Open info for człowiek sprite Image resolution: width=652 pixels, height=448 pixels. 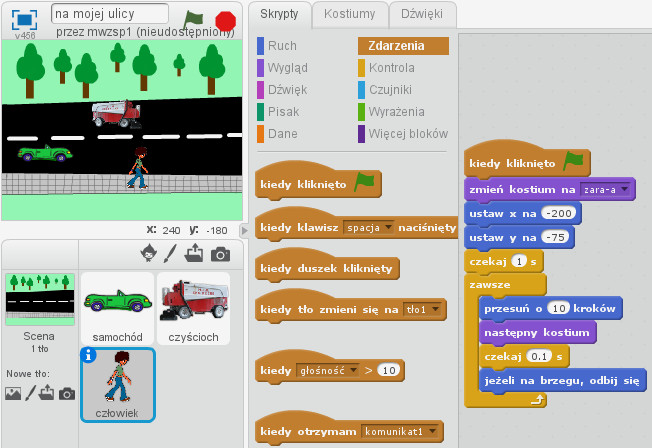pos(88,355)
